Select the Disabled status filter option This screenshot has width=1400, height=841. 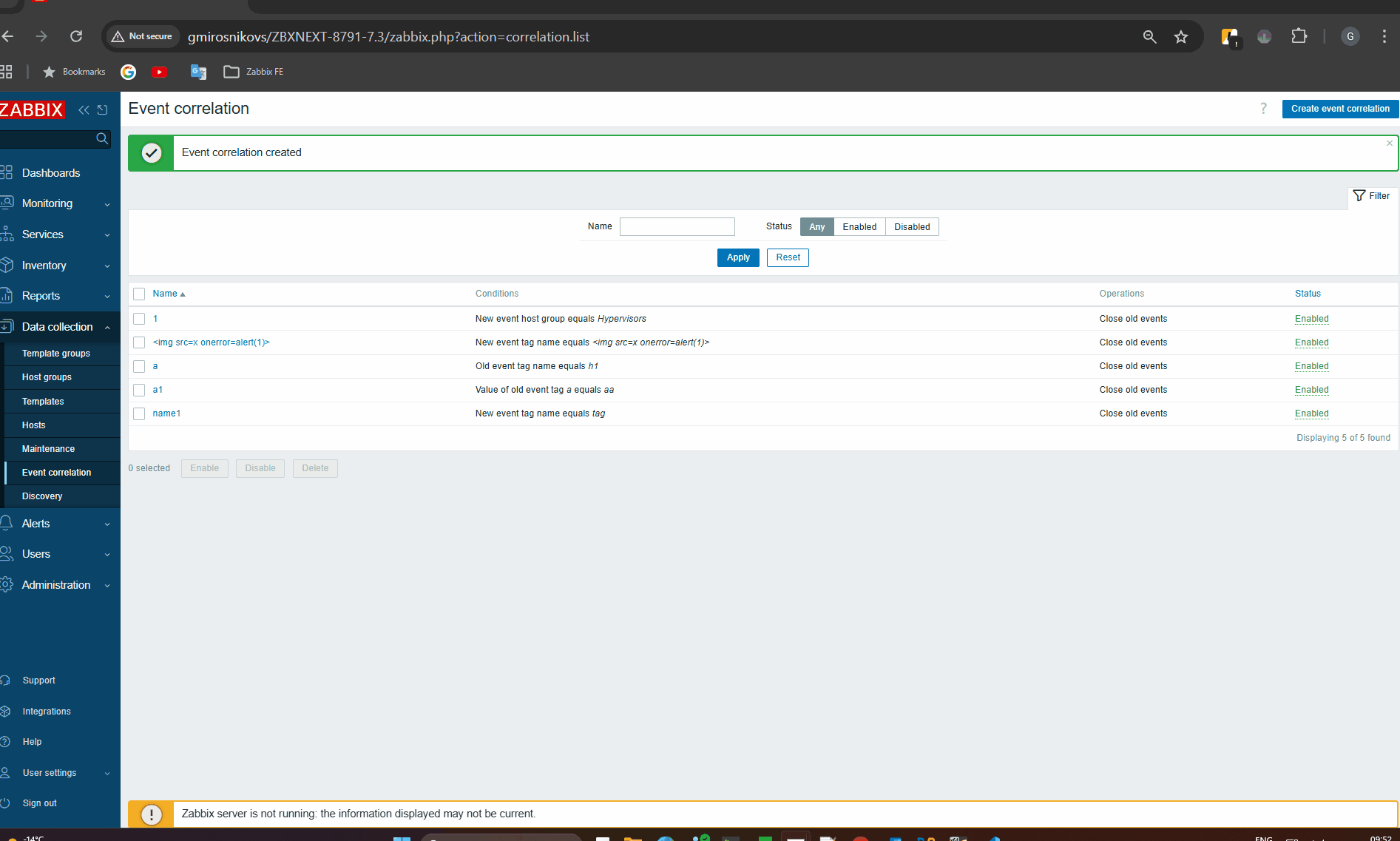click(911, 227)
